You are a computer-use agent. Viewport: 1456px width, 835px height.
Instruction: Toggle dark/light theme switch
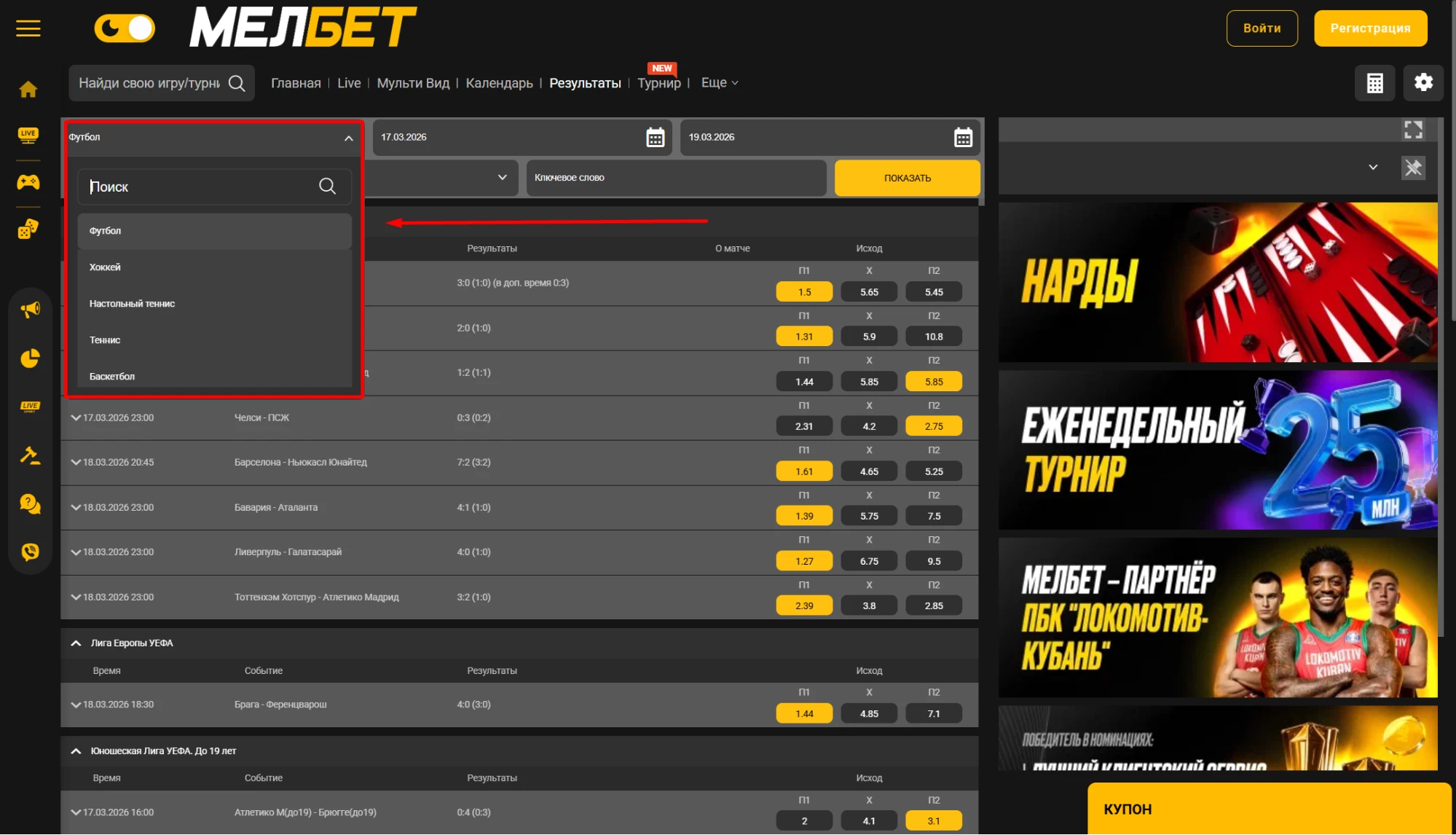coord(125,28)
